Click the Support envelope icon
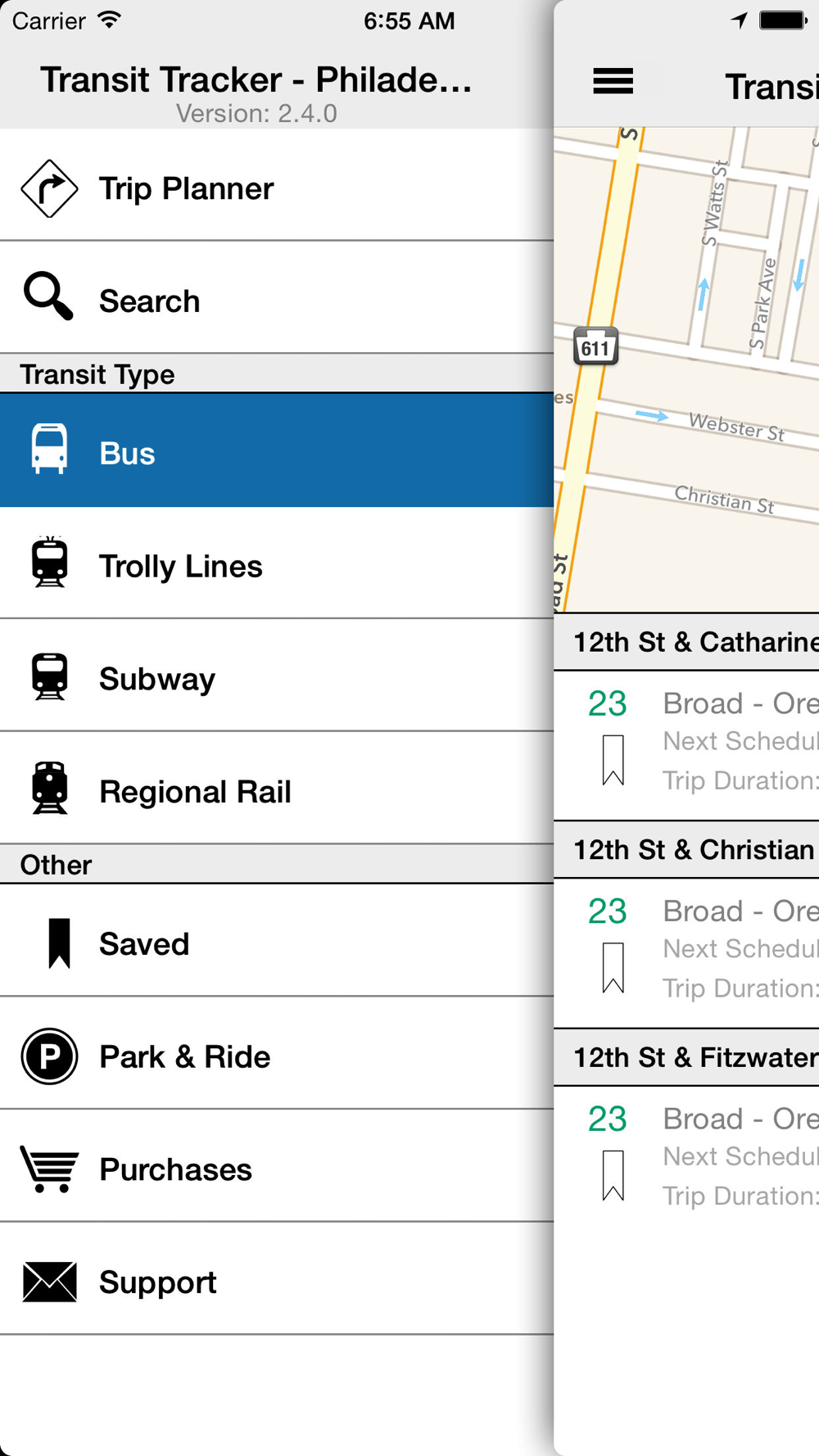This screenshot has height=1456, width=819. click(49, 1282)
